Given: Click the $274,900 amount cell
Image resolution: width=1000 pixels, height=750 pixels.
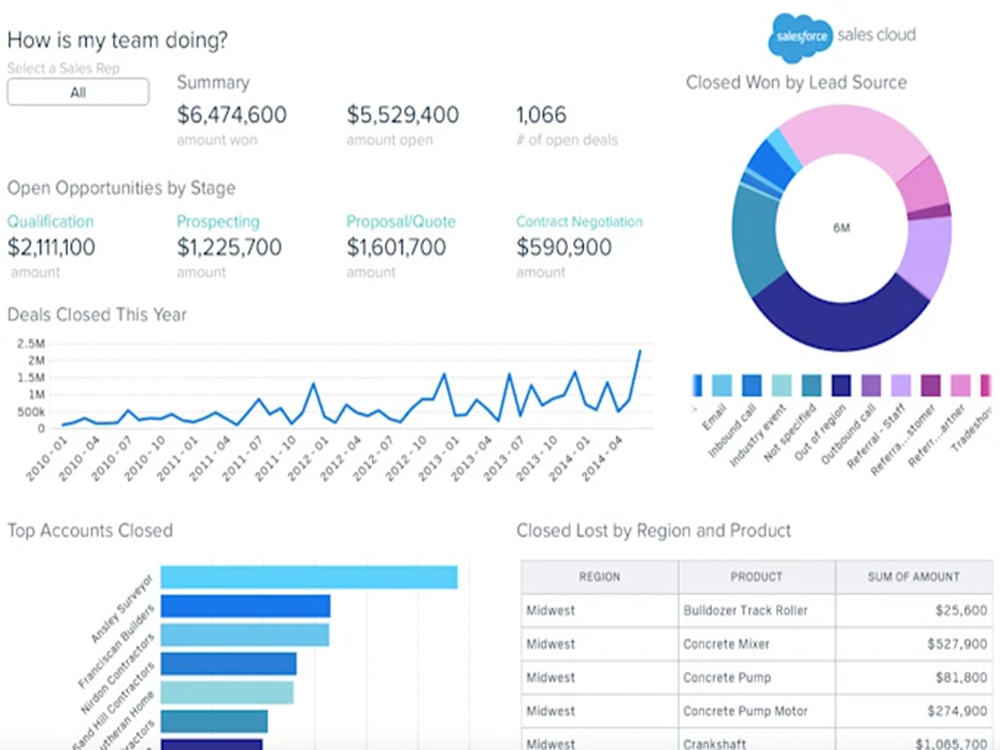Looking at the screenshot, I should pos(914,711).
